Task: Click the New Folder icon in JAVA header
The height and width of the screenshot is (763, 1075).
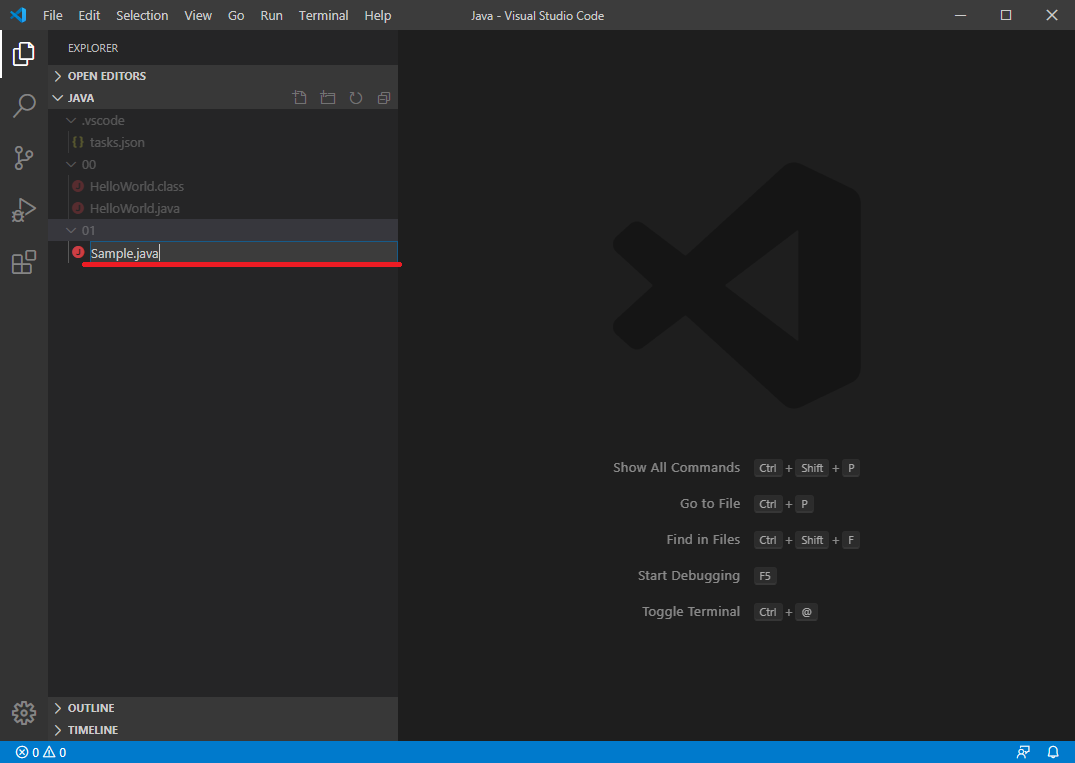Action: [x=328, y=98]
